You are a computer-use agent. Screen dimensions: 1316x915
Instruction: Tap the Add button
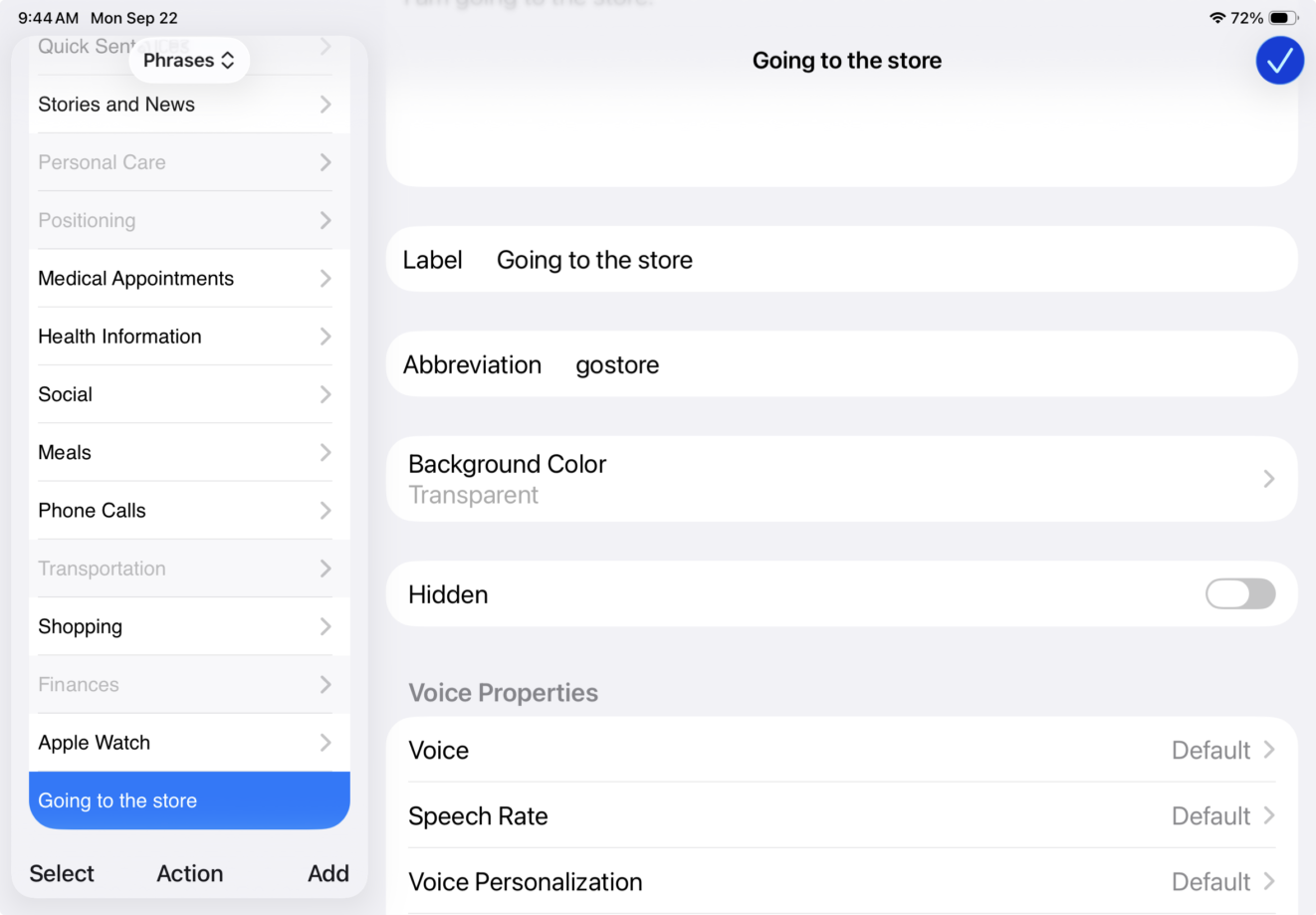[328, 873]
